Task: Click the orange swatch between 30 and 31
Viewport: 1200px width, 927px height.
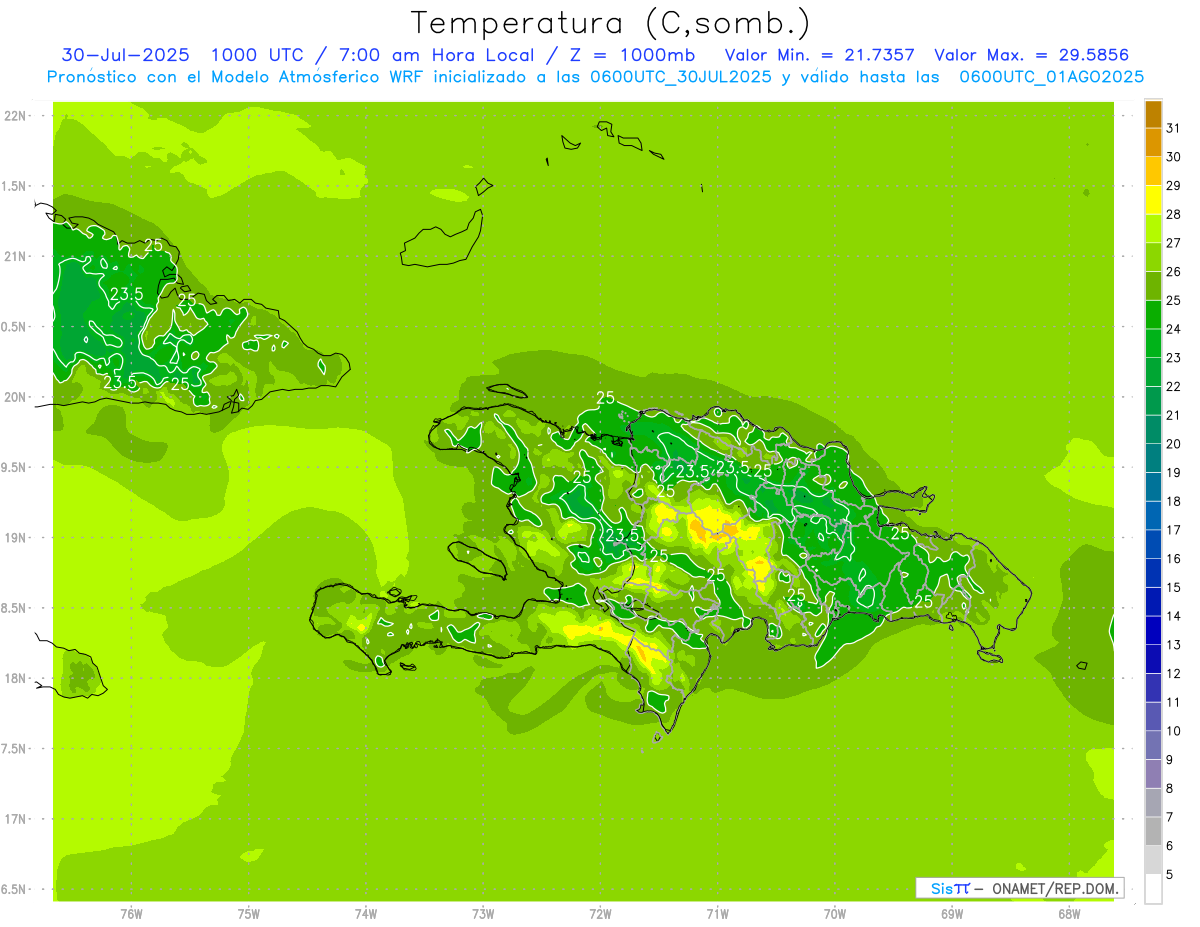Action: tap(1153, 143)
